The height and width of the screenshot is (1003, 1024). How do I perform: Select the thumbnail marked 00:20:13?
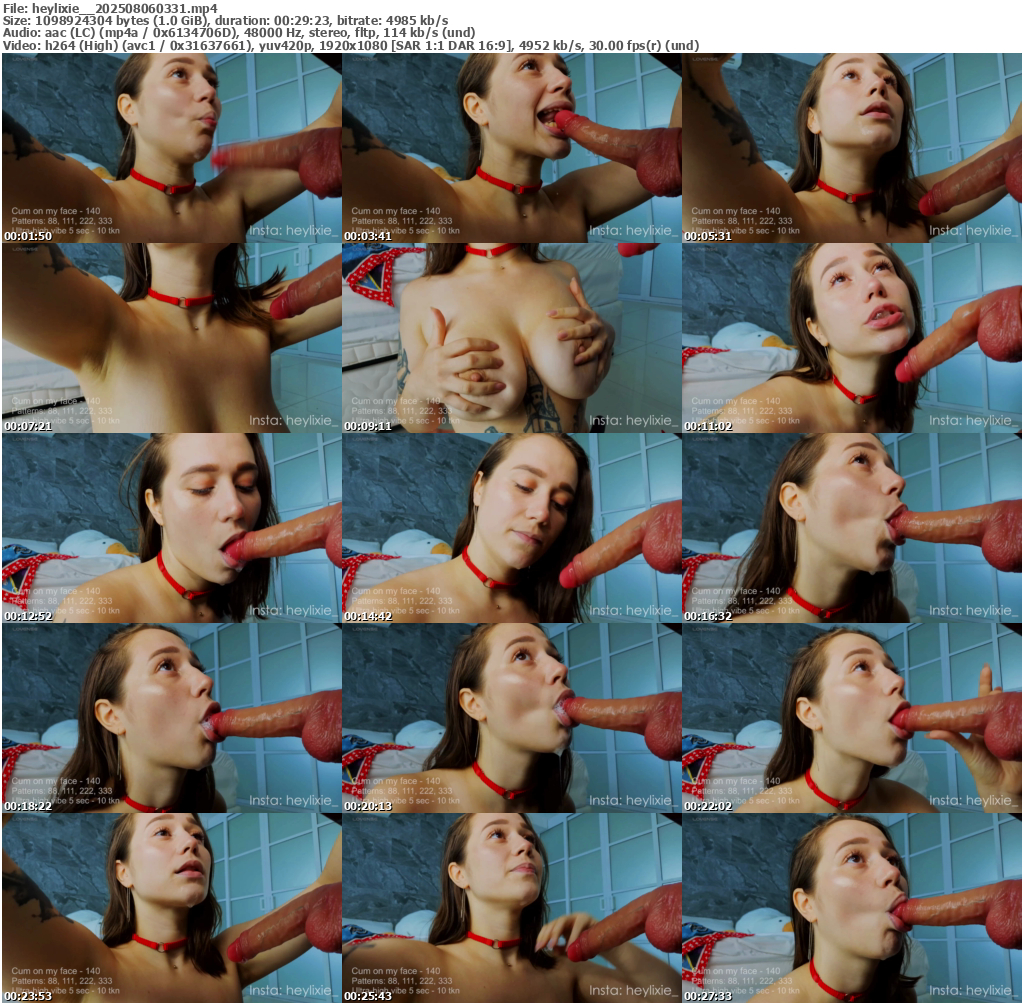pos(511,718)
